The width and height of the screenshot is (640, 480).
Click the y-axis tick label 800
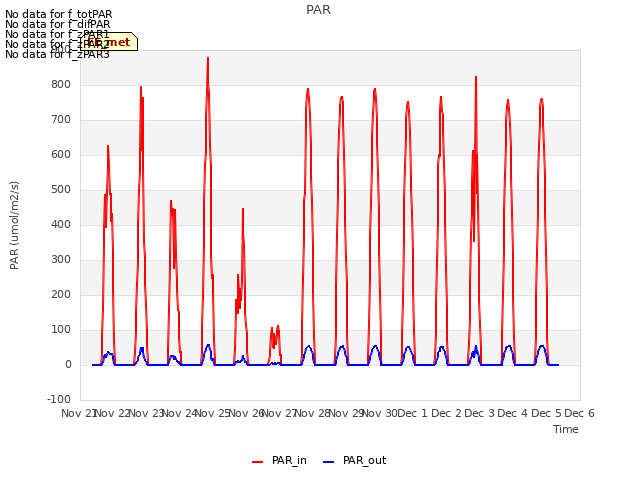[x=61, y=84]
